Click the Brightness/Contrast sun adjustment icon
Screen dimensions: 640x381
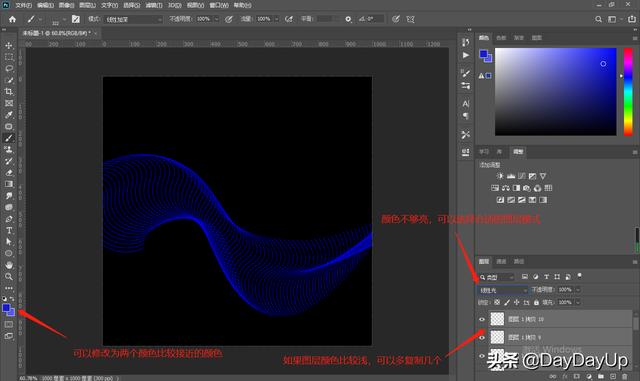(x=500, y=176)
